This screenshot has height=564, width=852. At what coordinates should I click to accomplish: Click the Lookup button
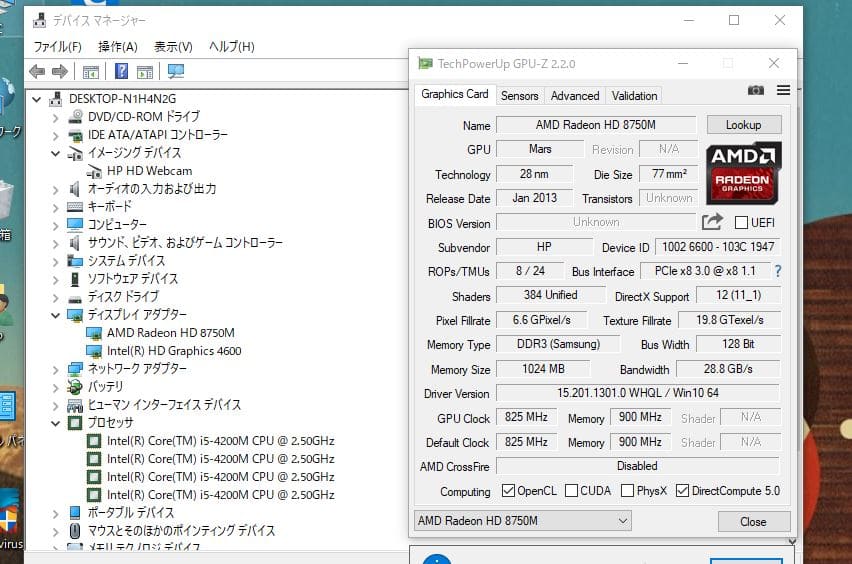tap(744, 125)
